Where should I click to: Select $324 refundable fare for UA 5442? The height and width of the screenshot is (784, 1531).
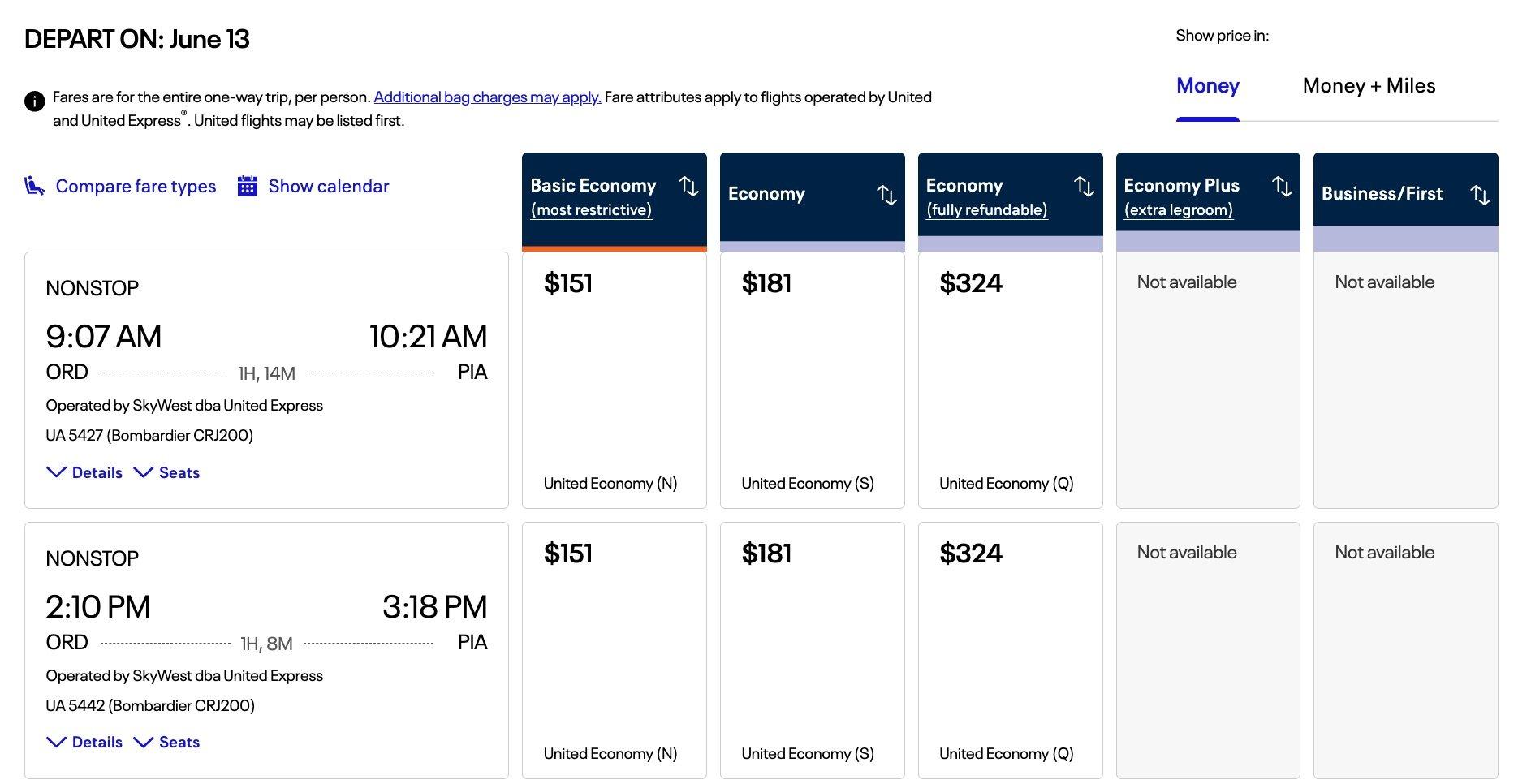(1010, 650)
